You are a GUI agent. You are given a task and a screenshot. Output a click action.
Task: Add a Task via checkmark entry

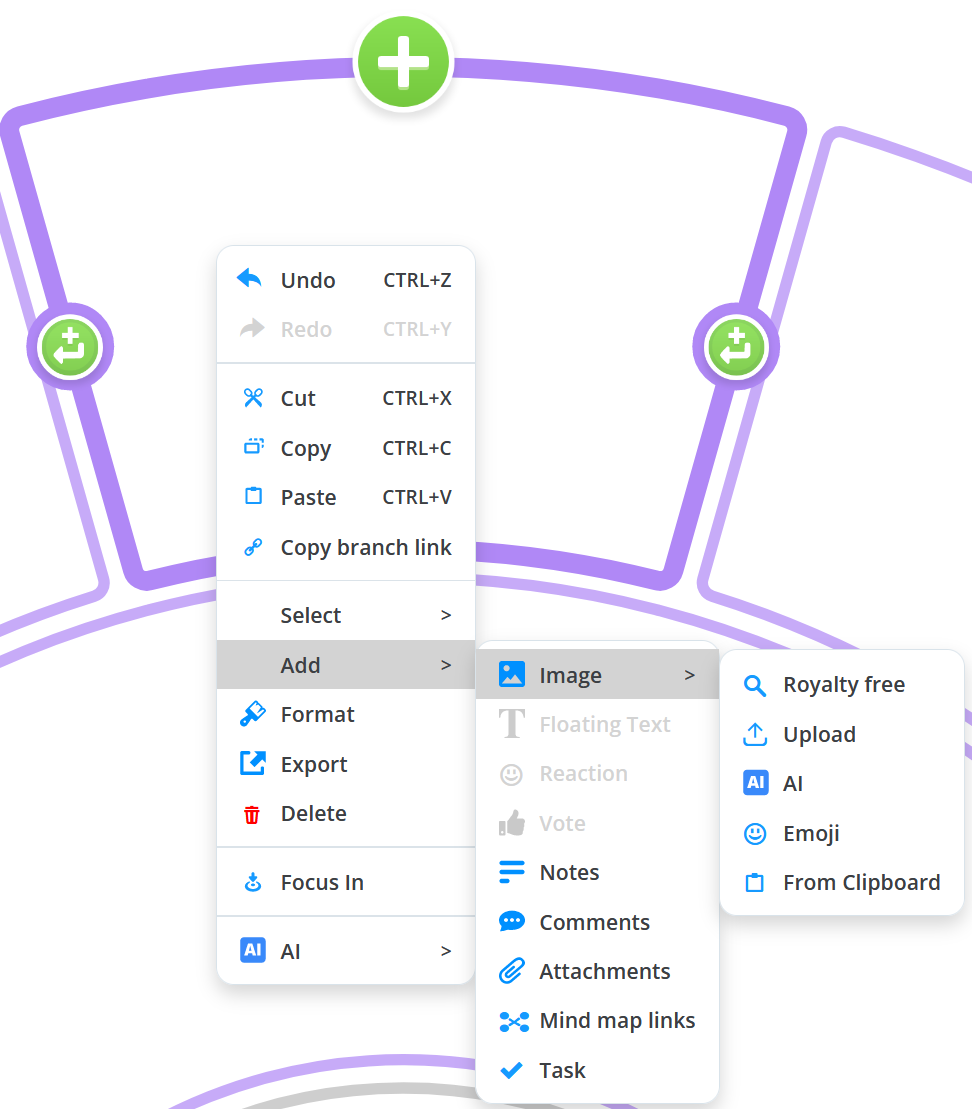tap(562, 1070)
